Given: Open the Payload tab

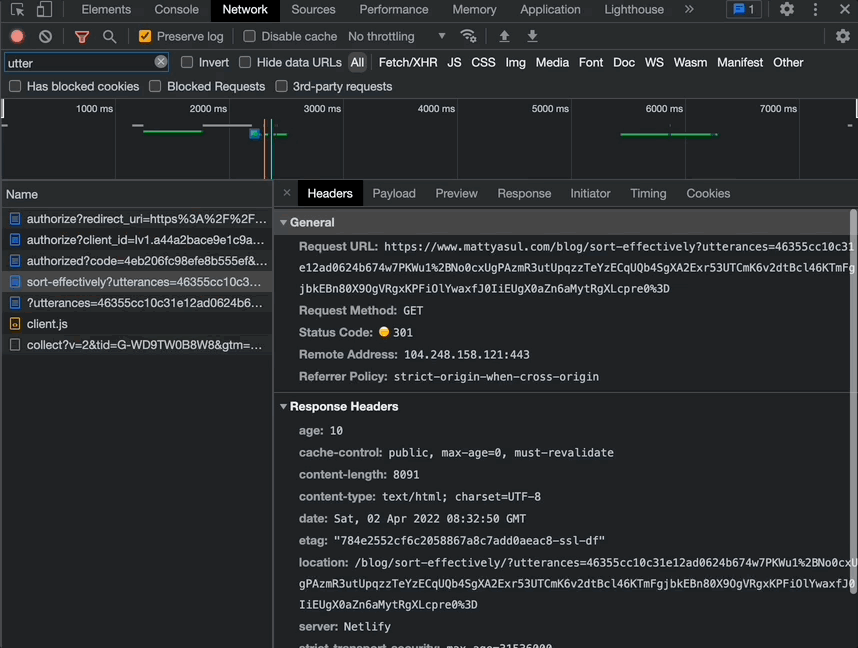Looking at the screenshot, I should click(x=393, y=194).
